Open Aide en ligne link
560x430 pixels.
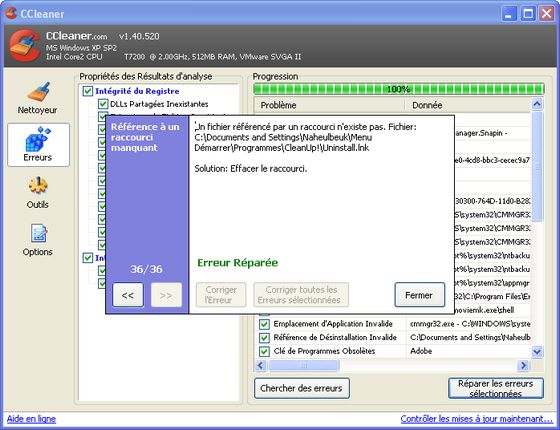point(31,419)
